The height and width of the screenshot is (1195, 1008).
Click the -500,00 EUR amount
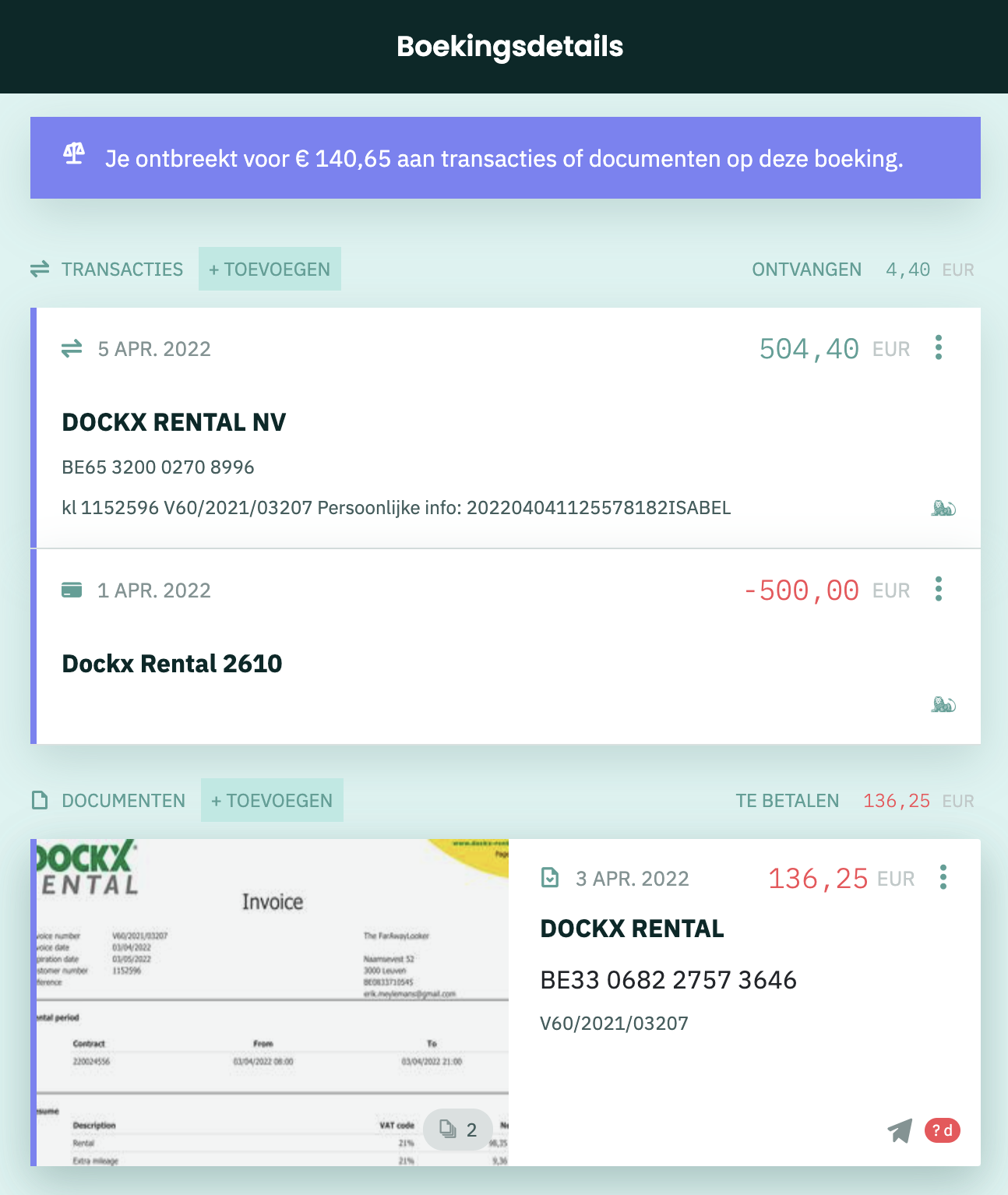point(826,590)
